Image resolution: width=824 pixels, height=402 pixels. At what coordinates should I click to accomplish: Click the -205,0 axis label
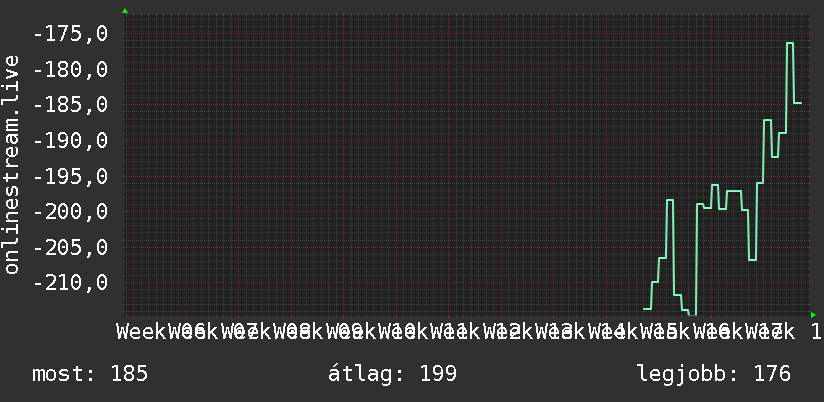[x=70, y=247]
